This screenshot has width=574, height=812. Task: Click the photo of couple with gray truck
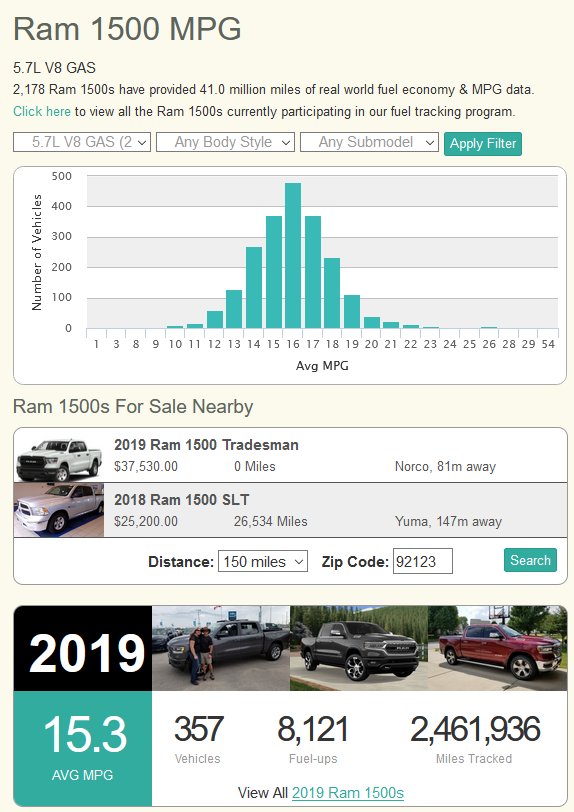point(221,648)
